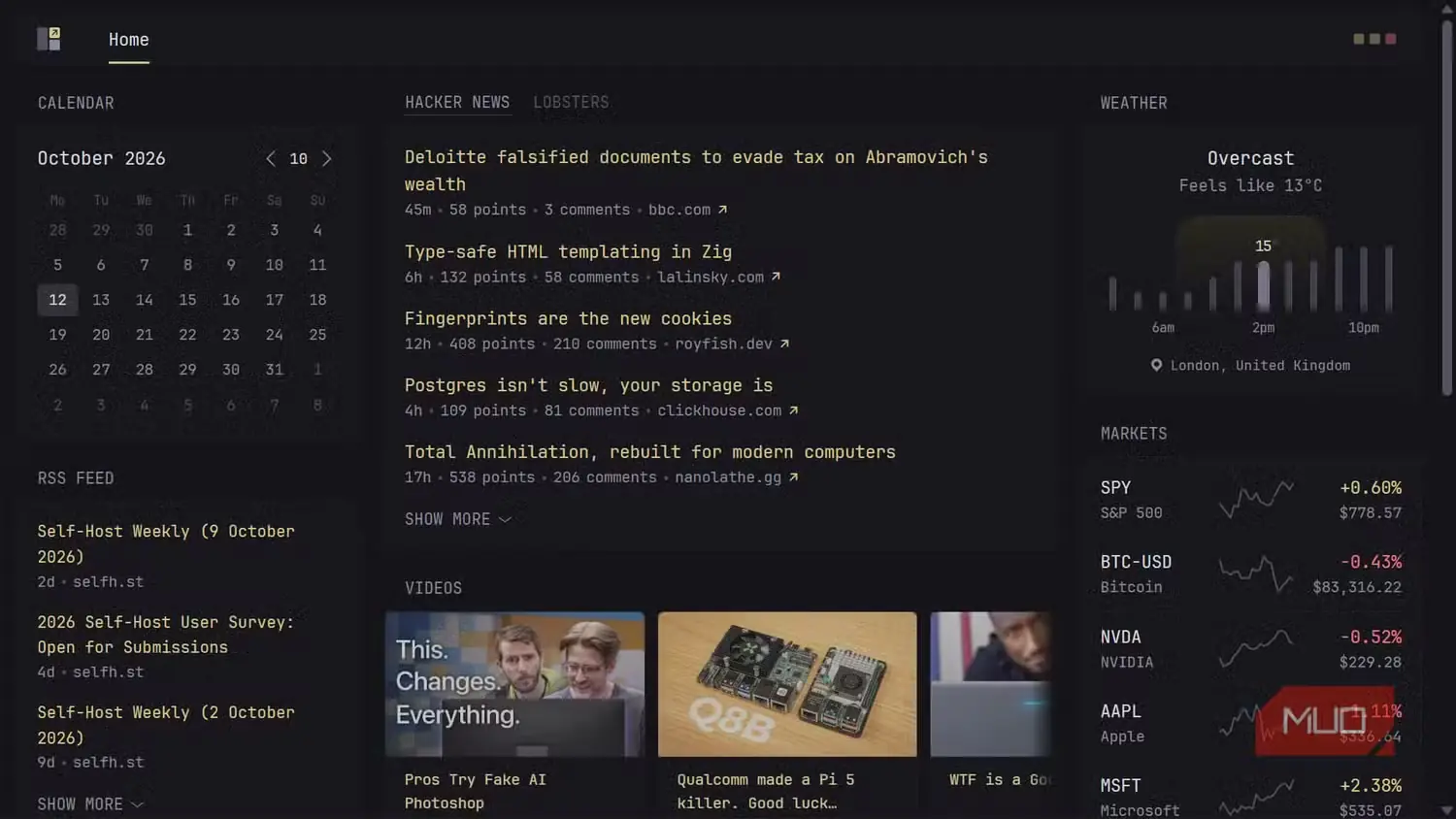Click the London location pin icon
This screenshot has height=819, width=1456.
tap(1156, 366)
